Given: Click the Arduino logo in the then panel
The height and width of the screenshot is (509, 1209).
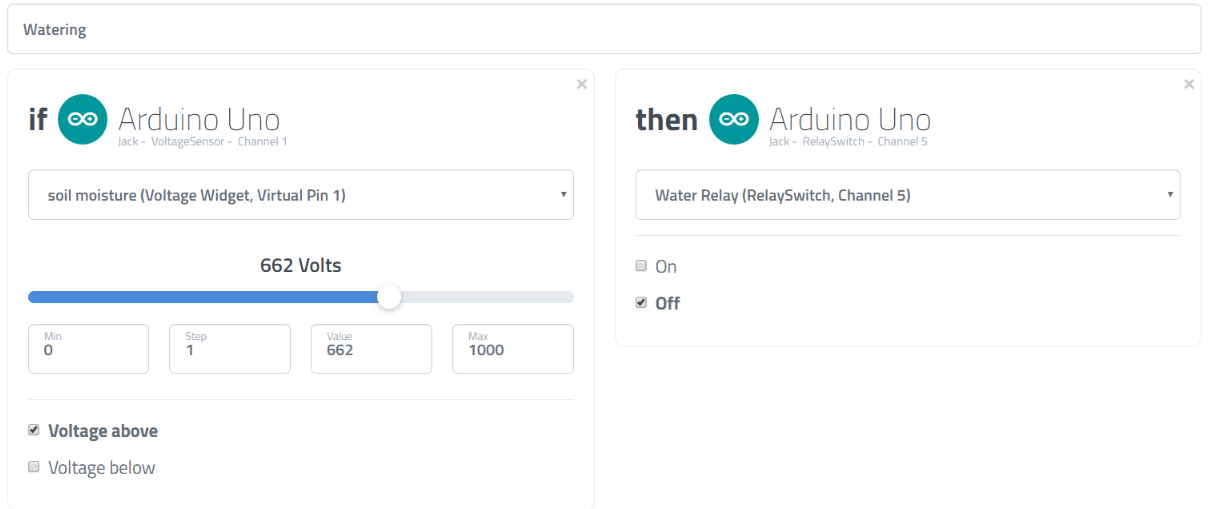Looking at the screenshot, I should 734,120.
